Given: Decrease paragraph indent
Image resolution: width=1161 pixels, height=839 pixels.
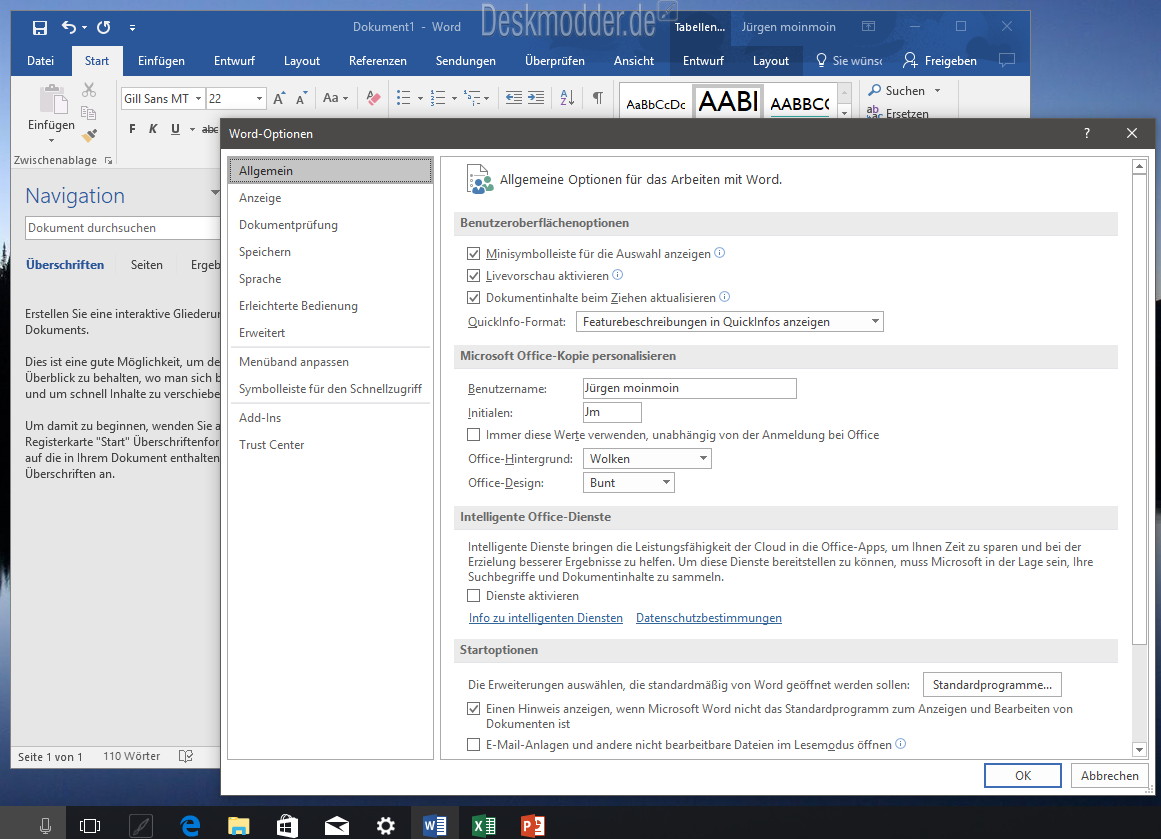Looking at the screenshot, I should coord(513,98).
